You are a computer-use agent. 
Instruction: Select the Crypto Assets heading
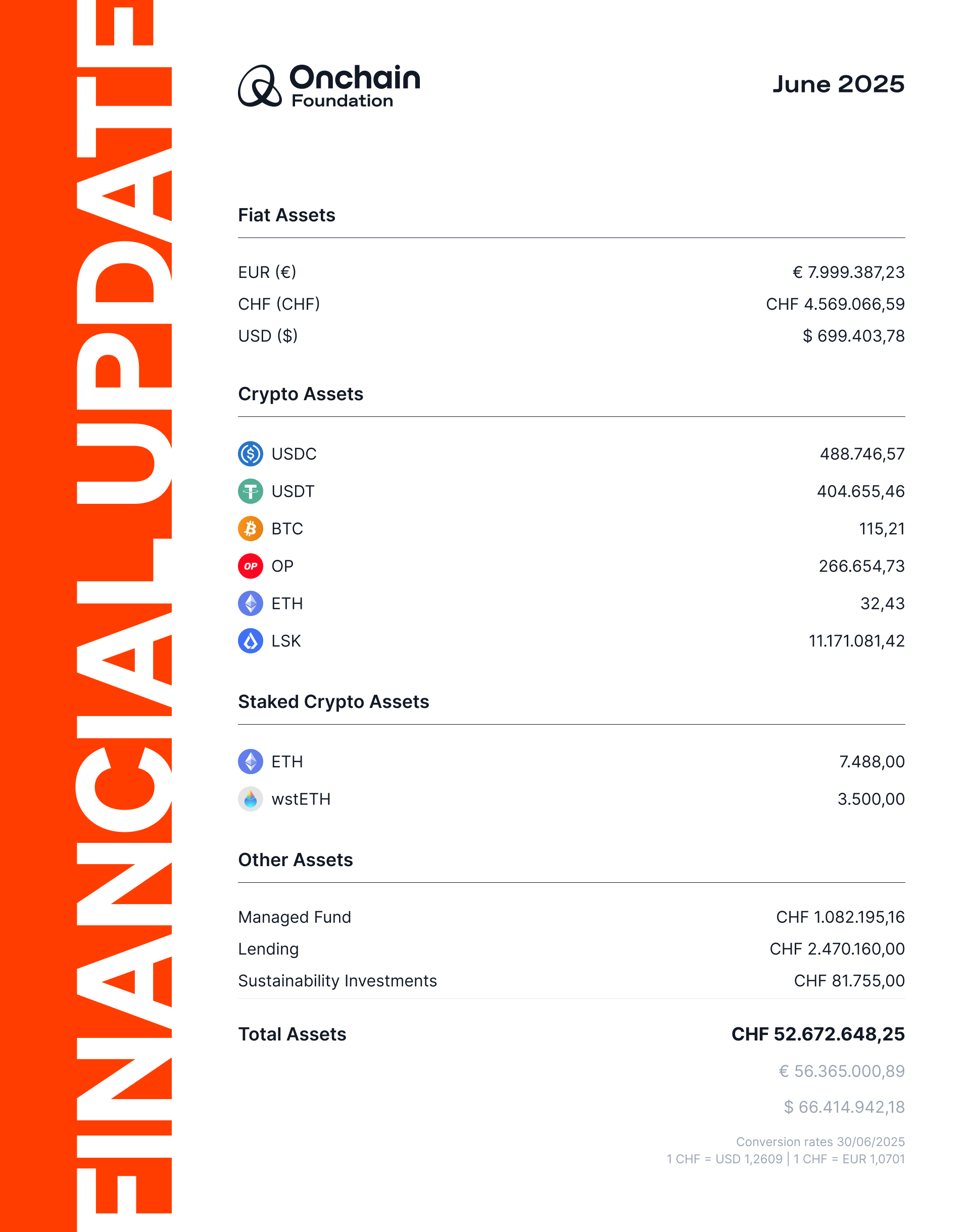pos(301,394)
